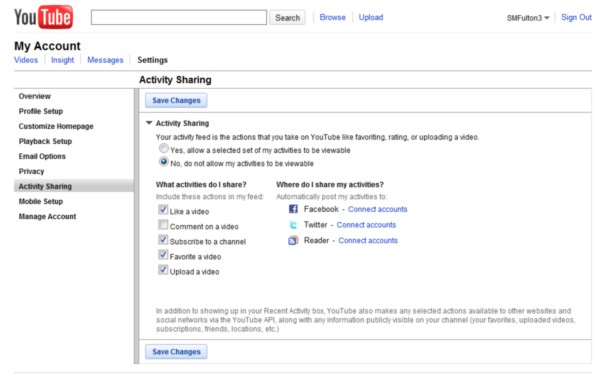Click the Sign Out link
This screenshot has height=375, width=600.
pos(576,17)
